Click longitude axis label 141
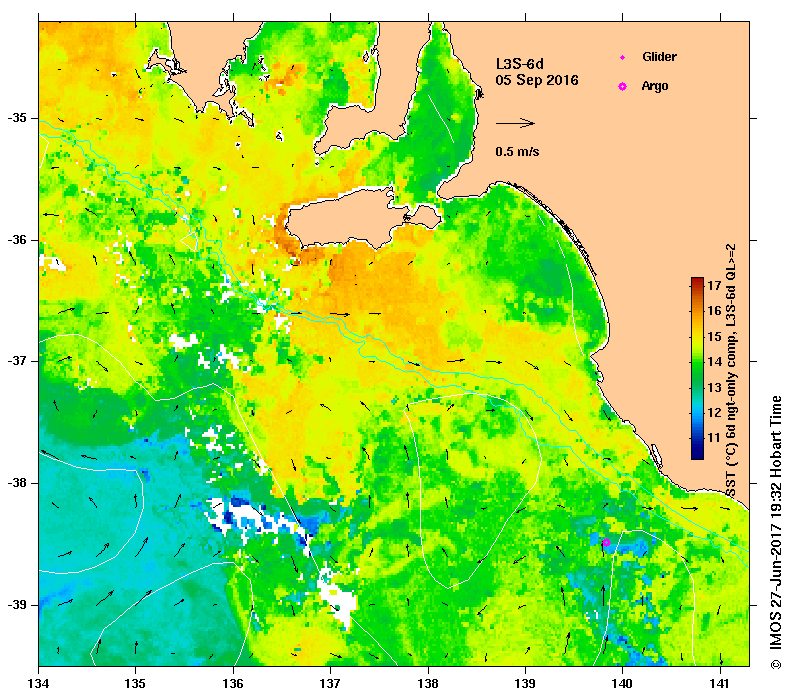Image resolution: width=791 pixels, height=700 pixels. tap(720, 683)
